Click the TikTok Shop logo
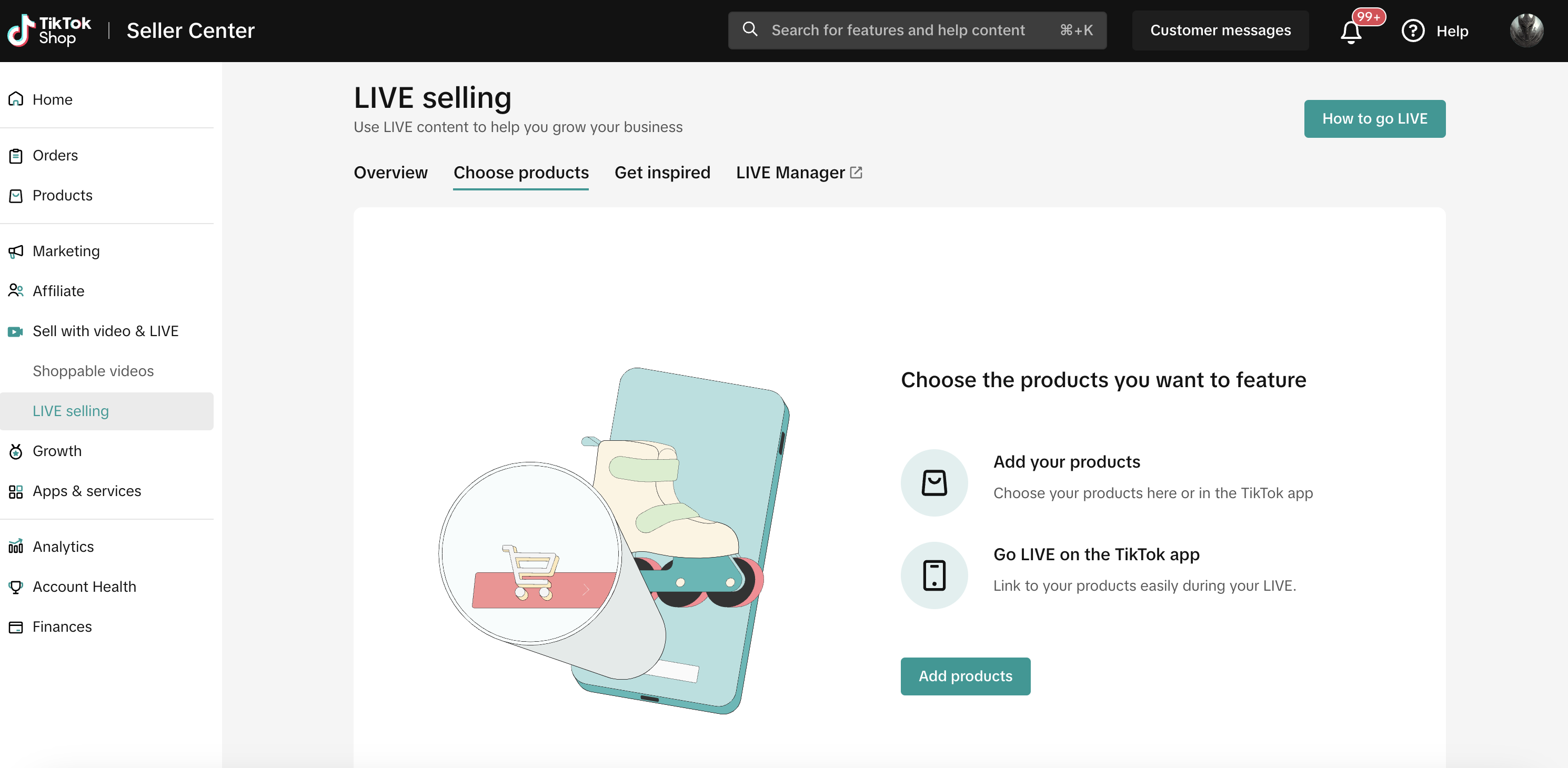Viewport: 1568px width, 768px height. (x=49, y=31)
